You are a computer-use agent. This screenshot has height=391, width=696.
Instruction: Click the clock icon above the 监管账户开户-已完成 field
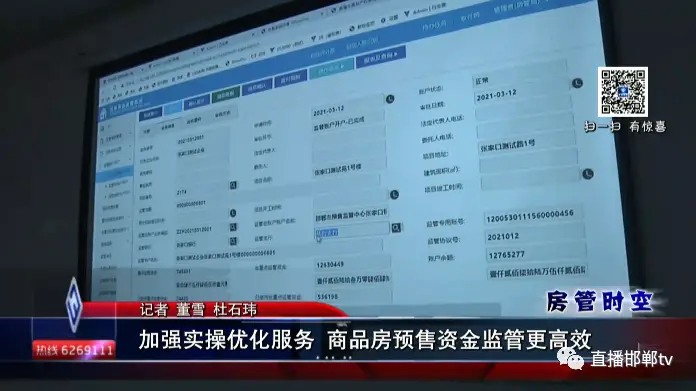[390, 99]
